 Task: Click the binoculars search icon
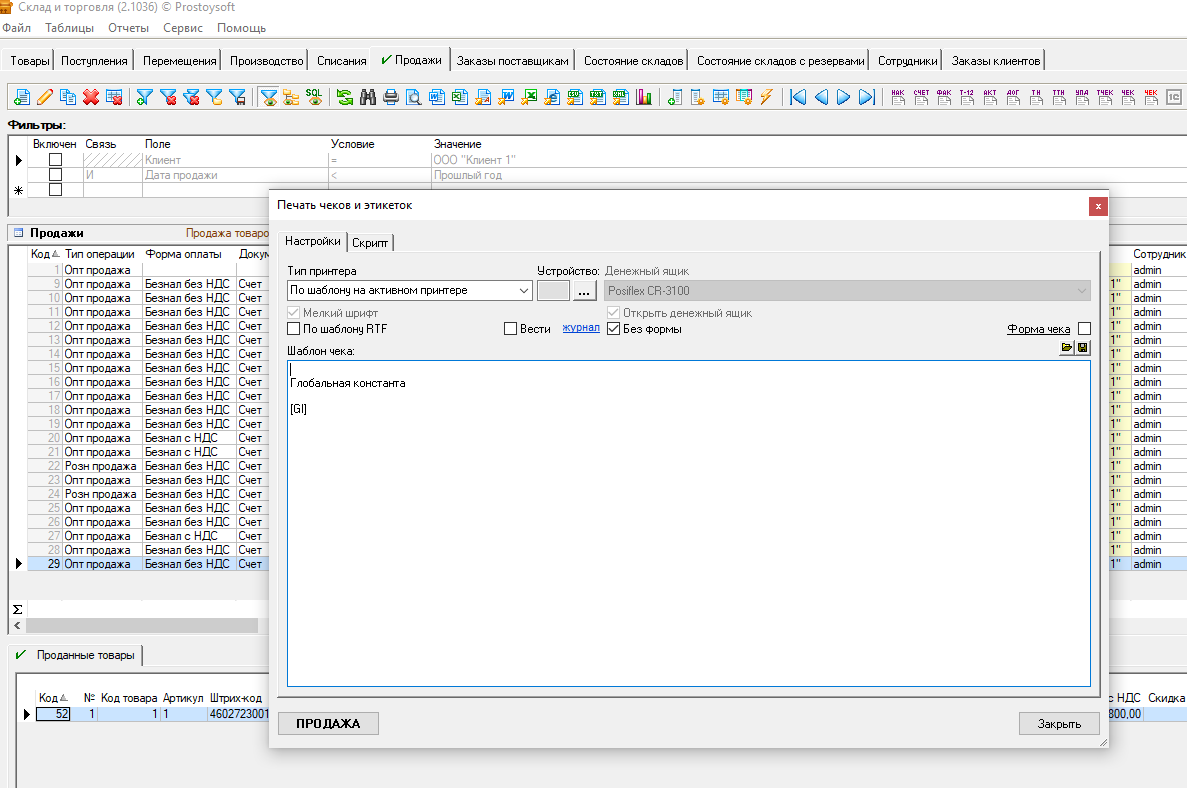tap(367, 97)
